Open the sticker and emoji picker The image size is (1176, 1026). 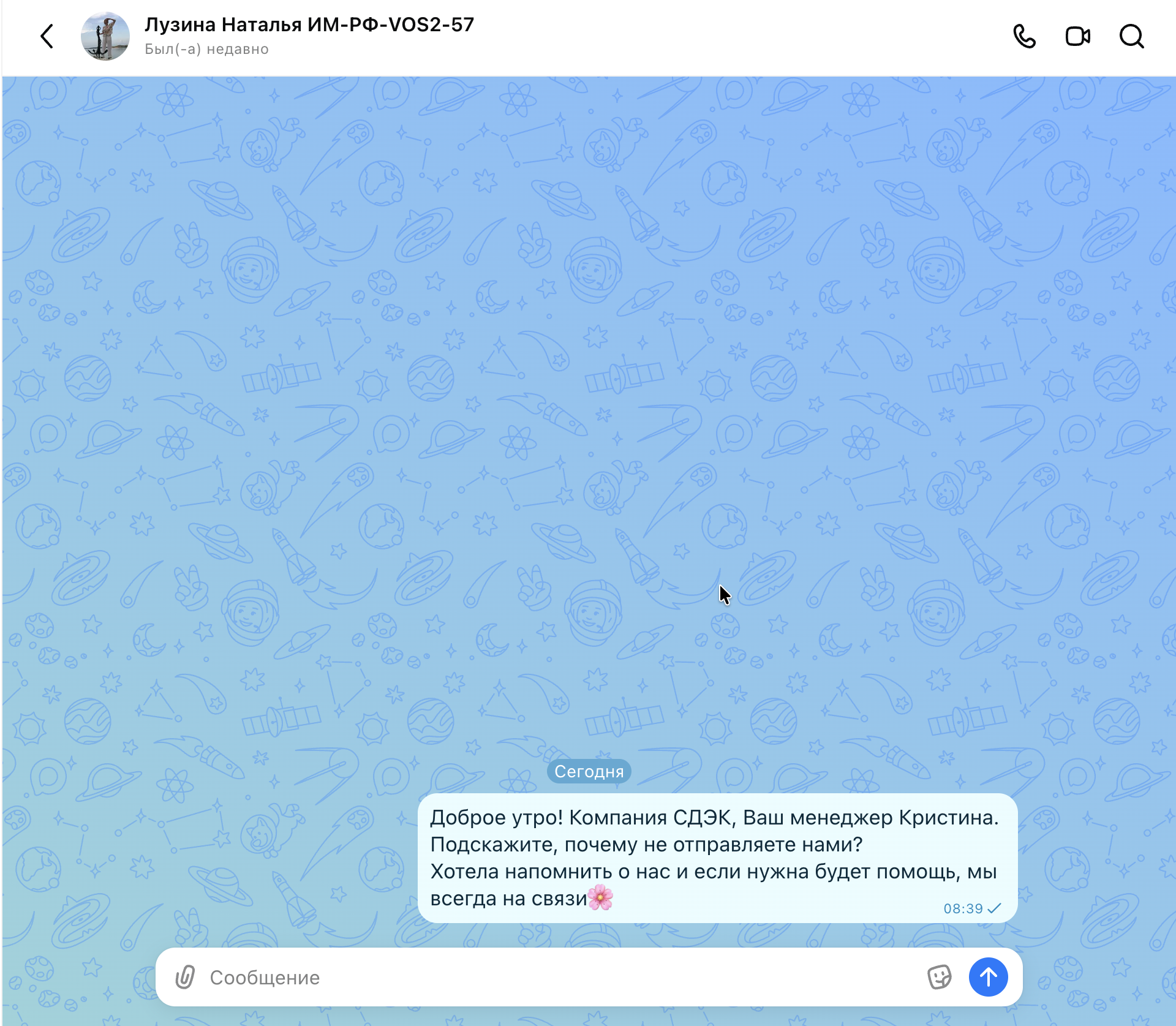tap(939, 977)
